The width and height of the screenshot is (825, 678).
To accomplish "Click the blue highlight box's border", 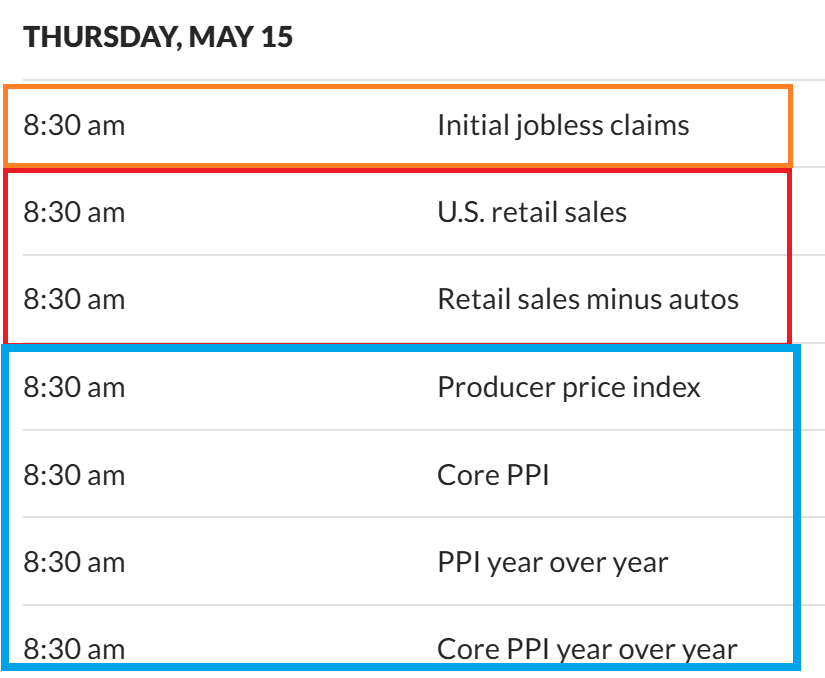I will click(x=797, y=500).
